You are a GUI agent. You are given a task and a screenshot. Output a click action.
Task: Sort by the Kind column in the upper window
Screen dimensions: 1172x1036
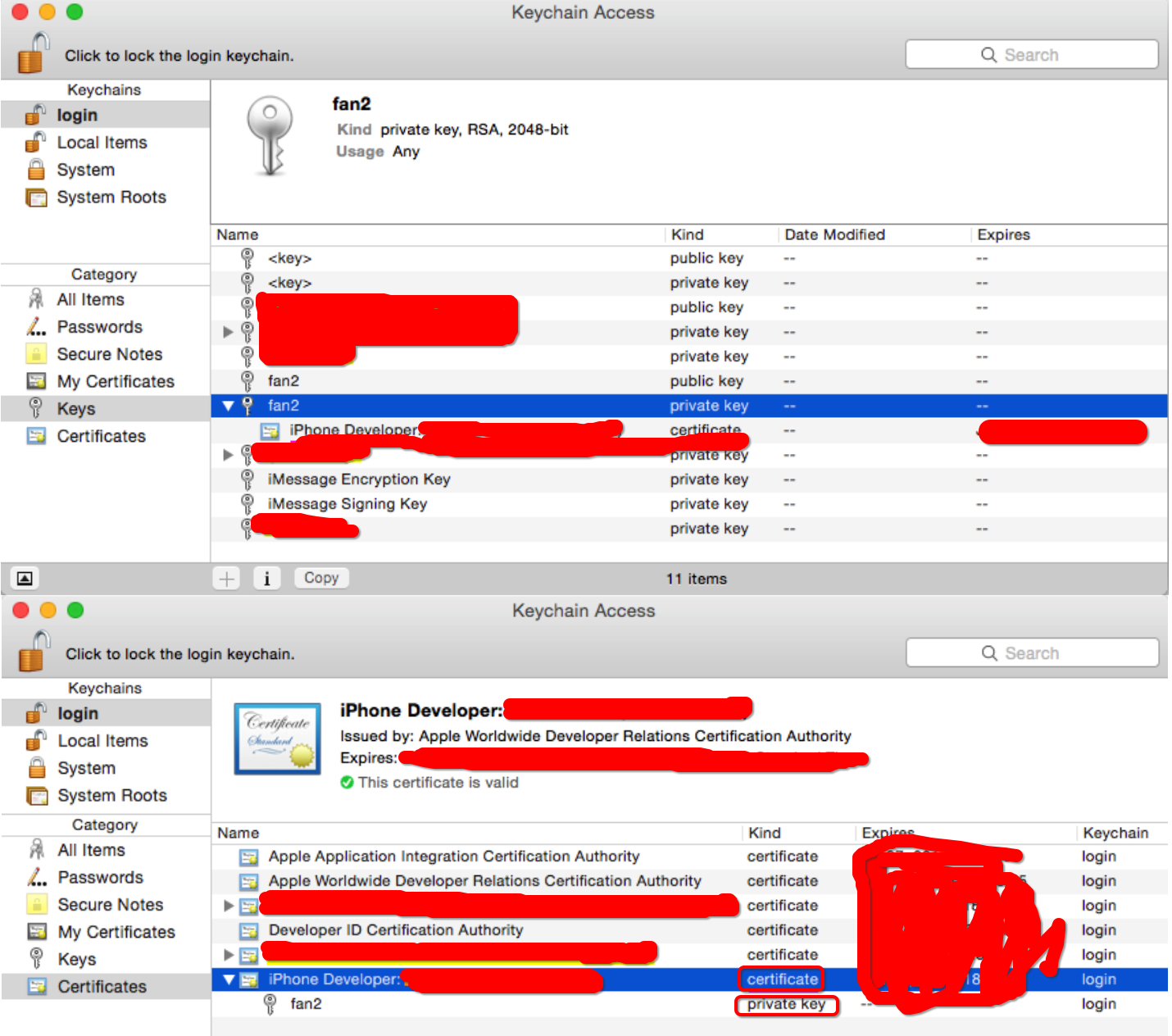(721, 234)
